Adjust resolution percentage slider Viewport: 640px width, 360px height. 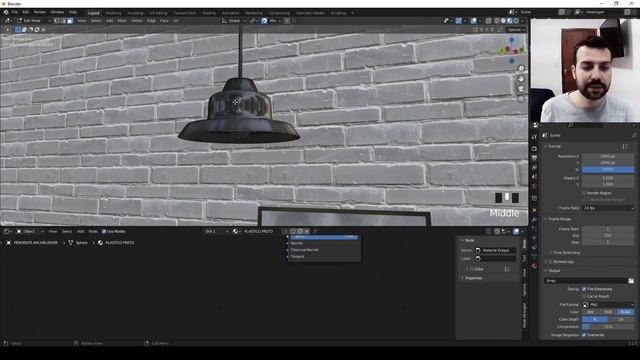point(608,169)
